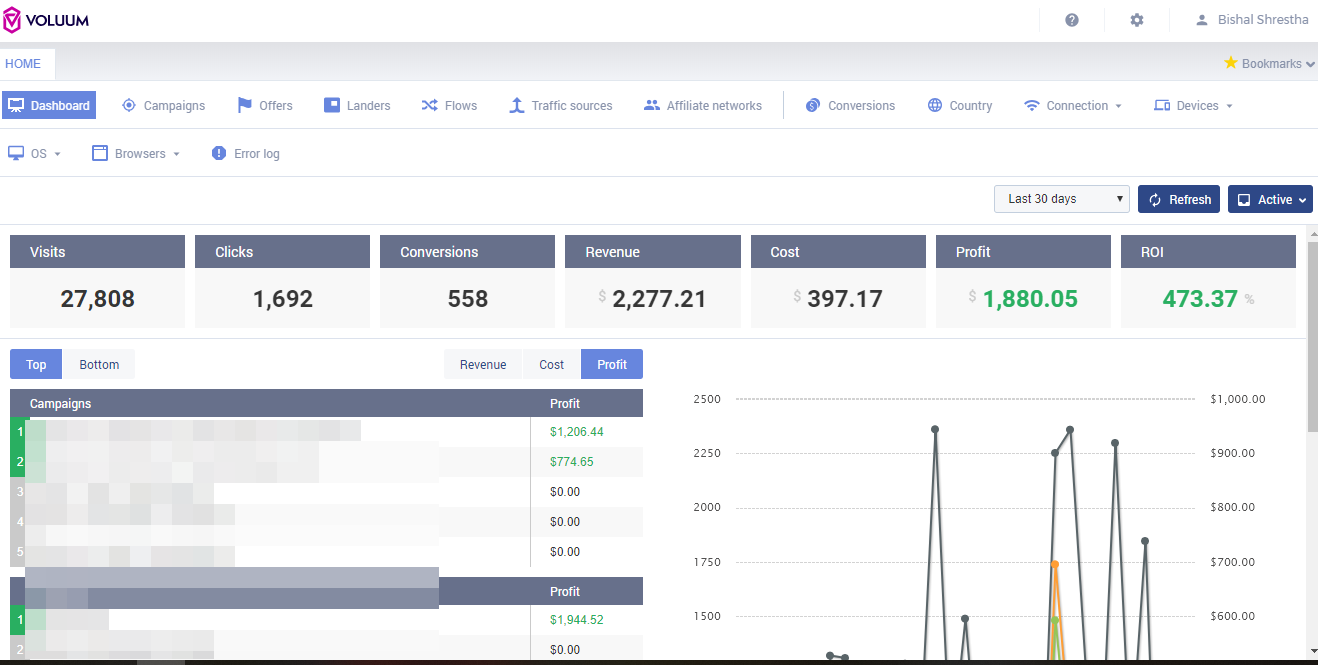Screen dimensions: 1318x665
Task: Open settings via the gear icon
Action: 1137,20
